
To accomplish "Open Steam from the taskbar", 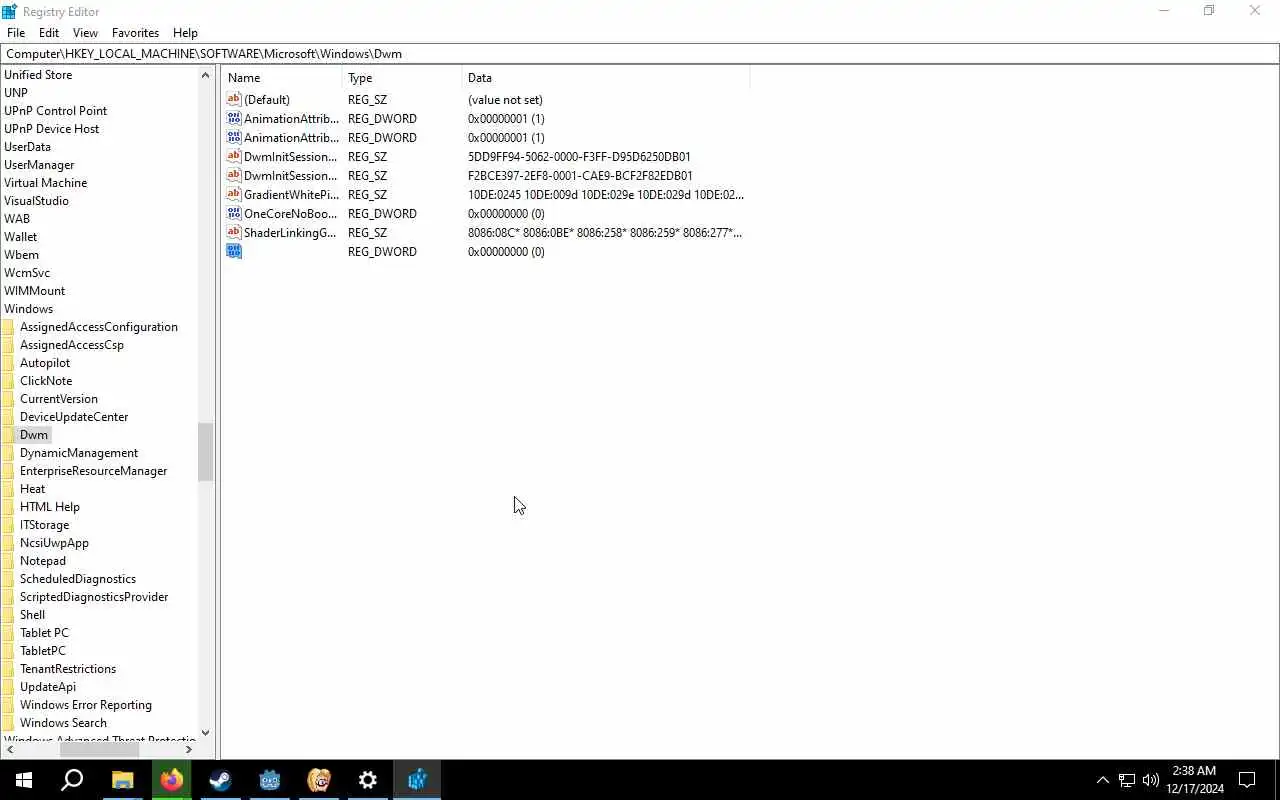I will pos(220,780).
